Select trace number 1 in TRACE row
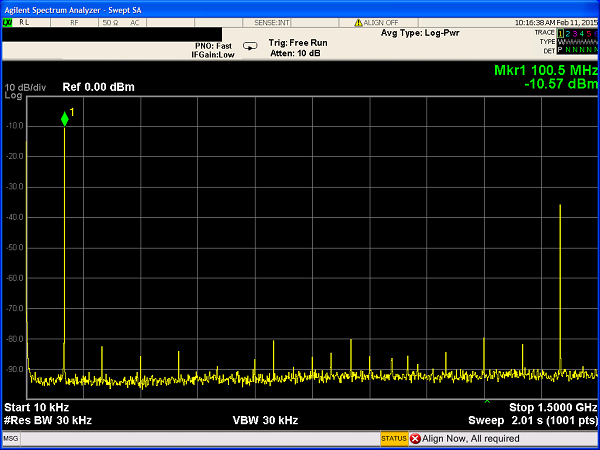The width and height of the screenshot is (600, 450). point(562,33)
